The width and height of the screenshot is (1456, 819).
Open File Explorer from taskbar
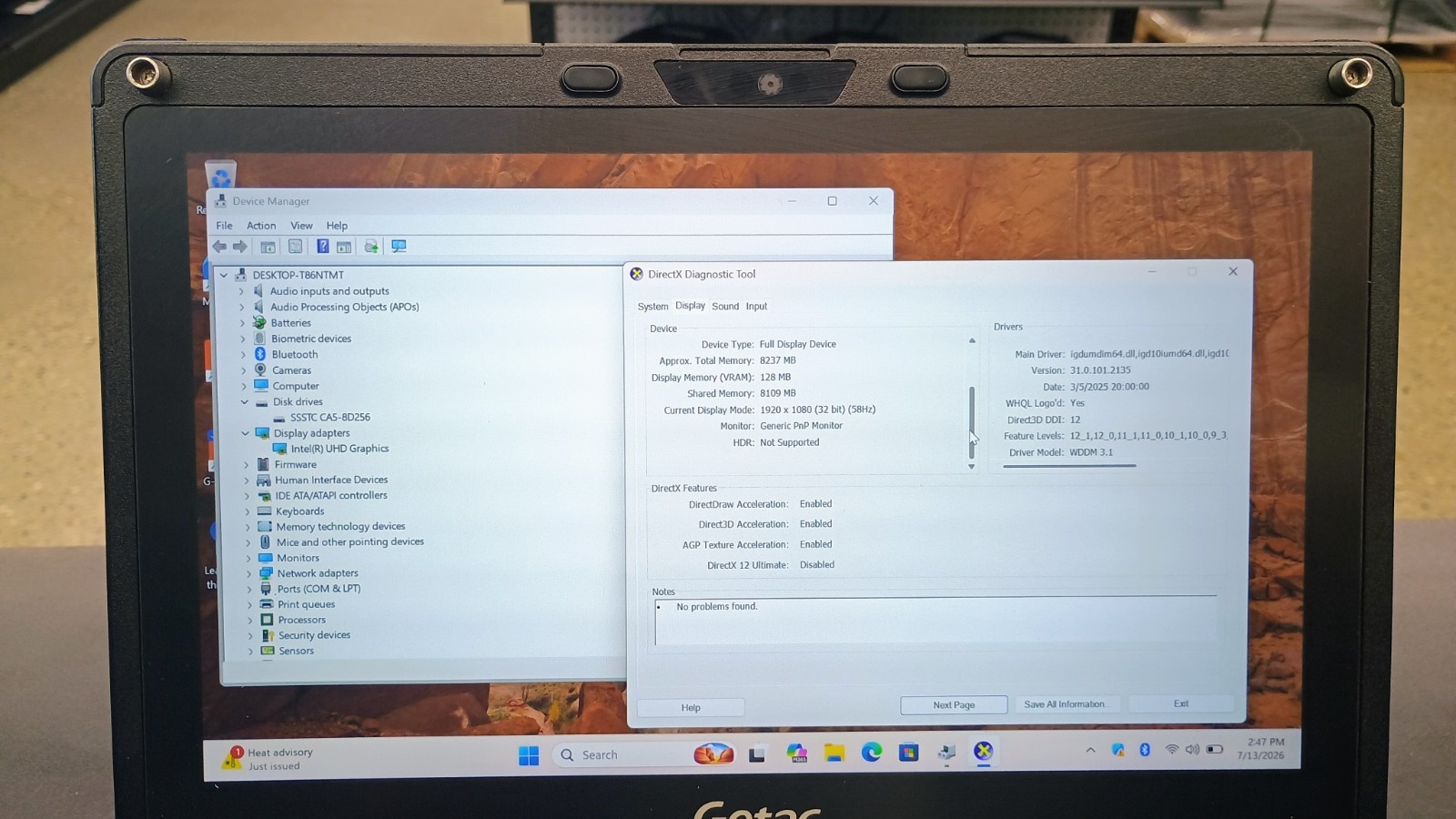click(834, 753)
